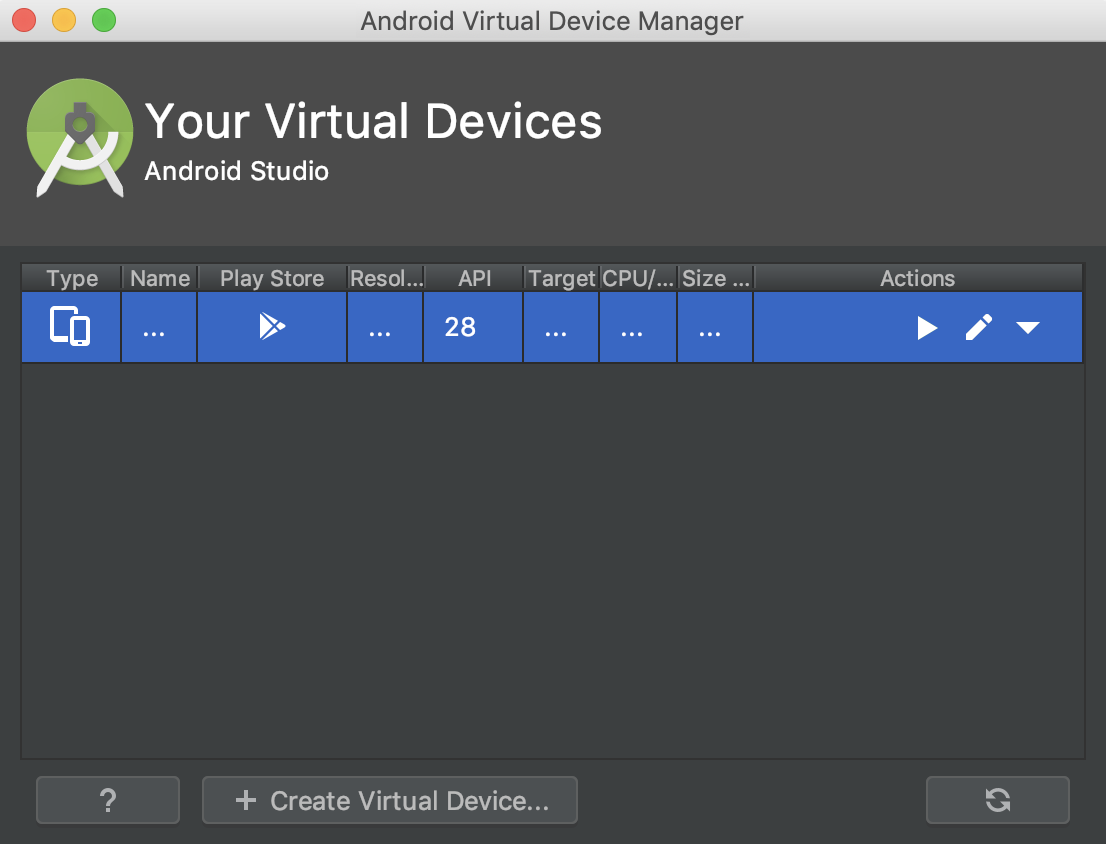Launch the AVD with the play icon

click(926, 328)
